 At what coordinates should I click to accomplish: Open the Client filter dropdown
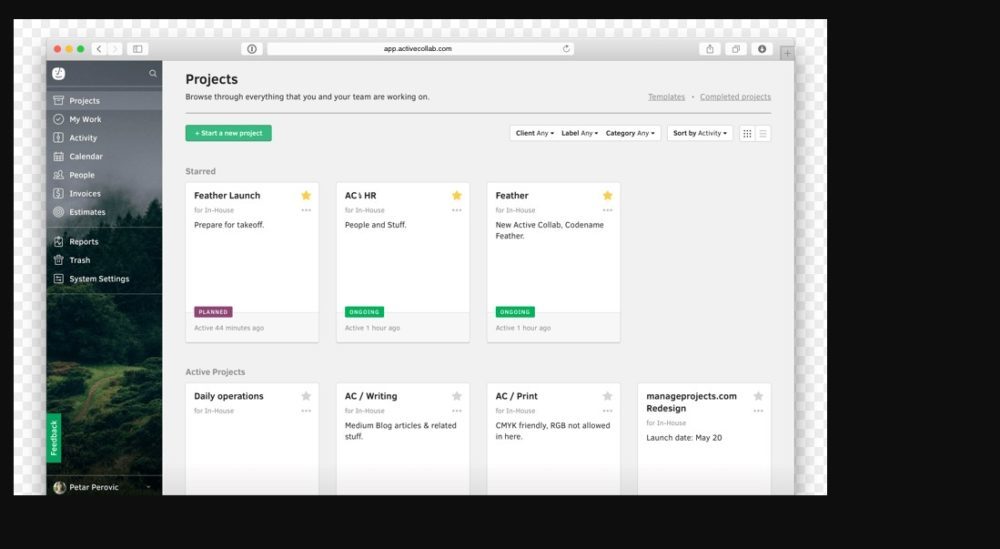pos(532,133)
